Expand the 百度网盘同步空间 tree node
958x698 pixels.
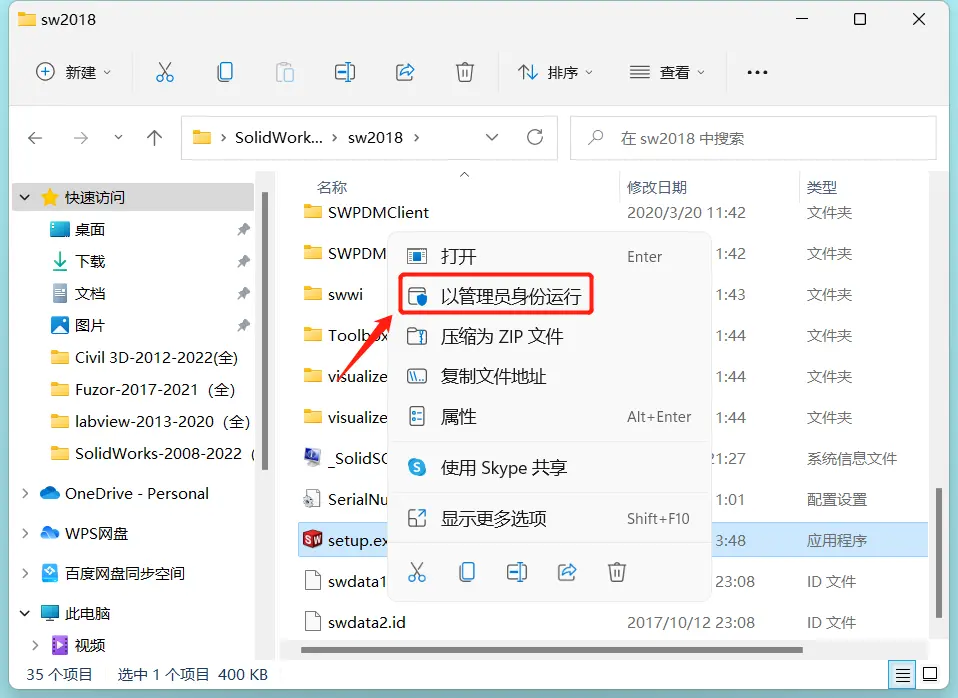pos(25,573)
